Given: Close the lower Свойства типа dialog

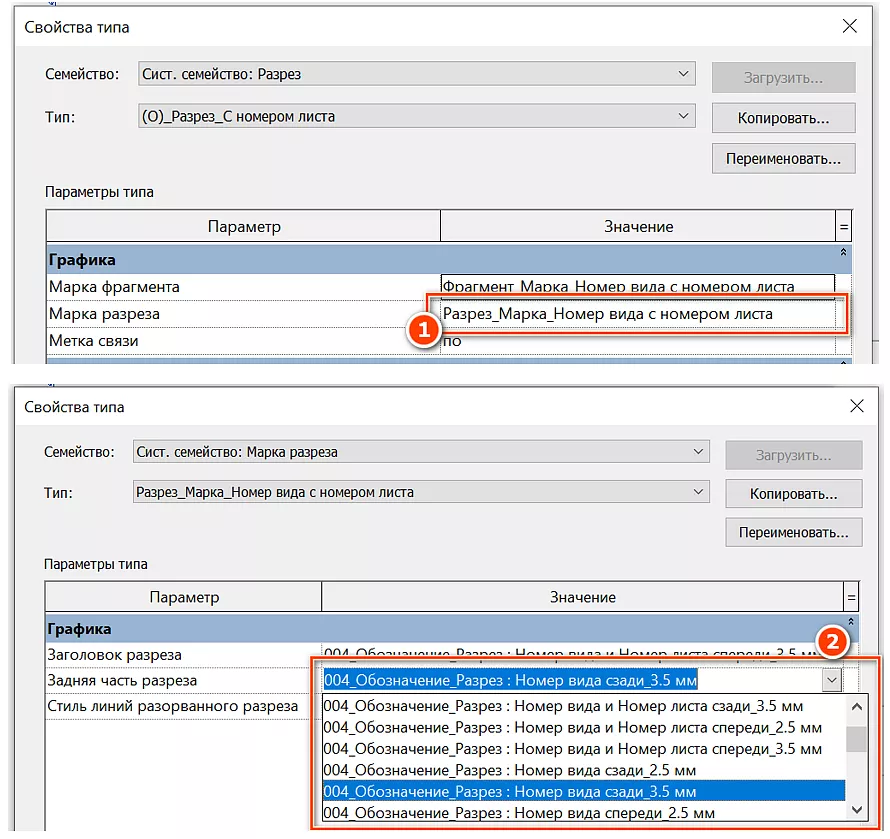Looking at the screenshot, I should (856, 406).
